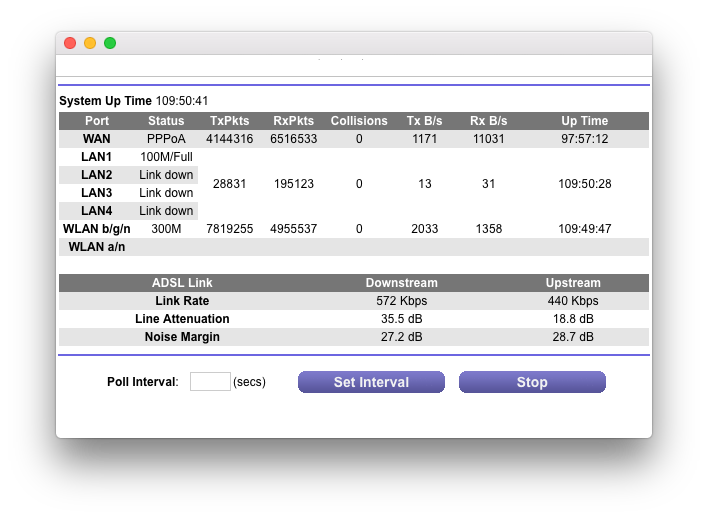Click the WLAN a/n port label
This screenshot has height=518, width=708.
click(x=97, y=247)
